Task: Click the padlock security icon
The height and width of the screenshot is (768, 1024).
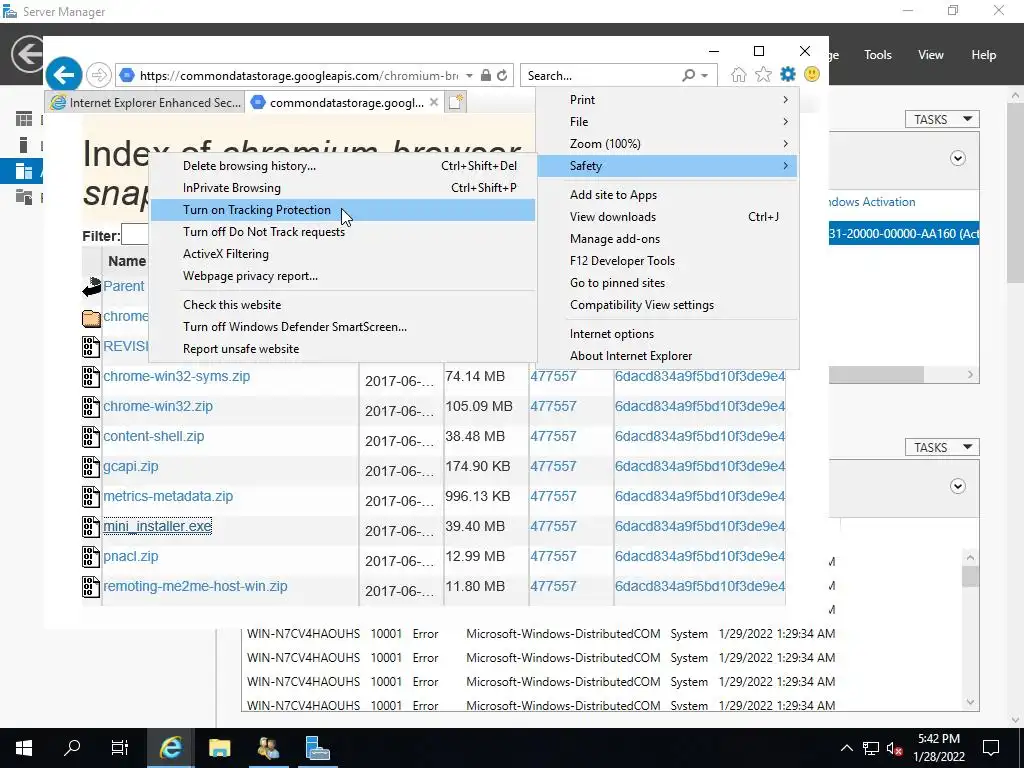Action: tap(485, 76)
